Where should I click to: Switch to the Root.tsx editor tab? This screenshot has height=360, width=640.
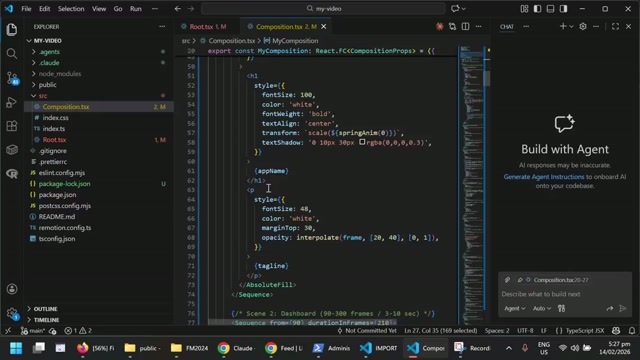(207, 27)
